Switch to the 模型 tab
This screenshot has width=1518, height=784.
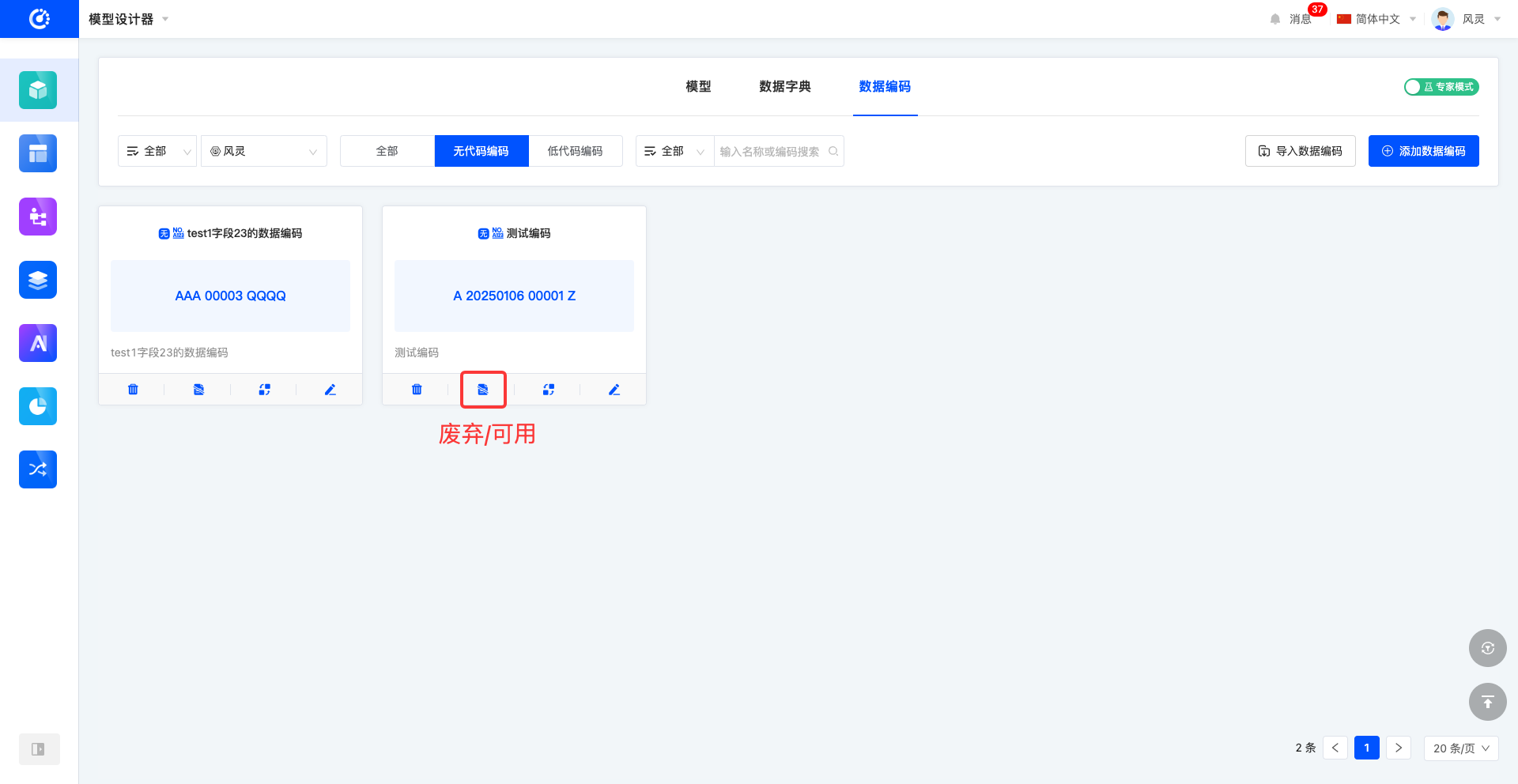click(x=698, y=87)
